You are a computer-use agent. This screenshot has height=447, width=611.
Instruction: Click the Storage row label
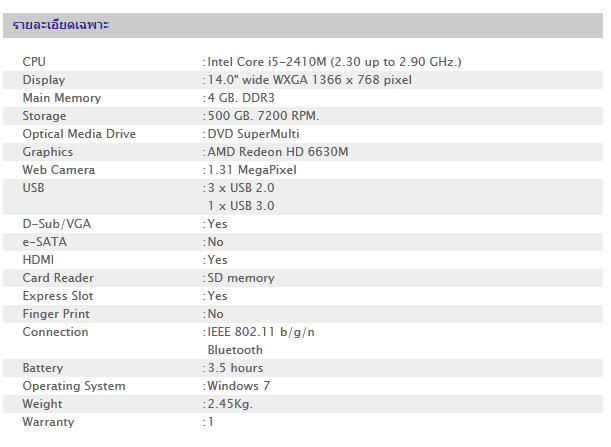(45, 116)
